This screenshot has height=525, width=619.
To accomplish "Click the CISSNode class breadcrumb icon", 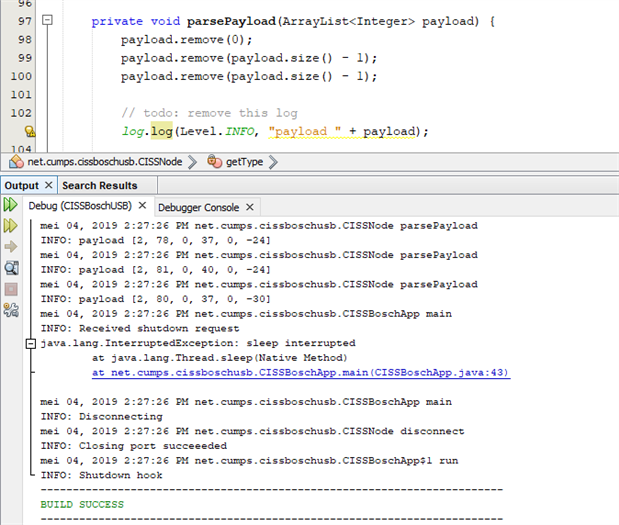I will click(x=16, y=161).
